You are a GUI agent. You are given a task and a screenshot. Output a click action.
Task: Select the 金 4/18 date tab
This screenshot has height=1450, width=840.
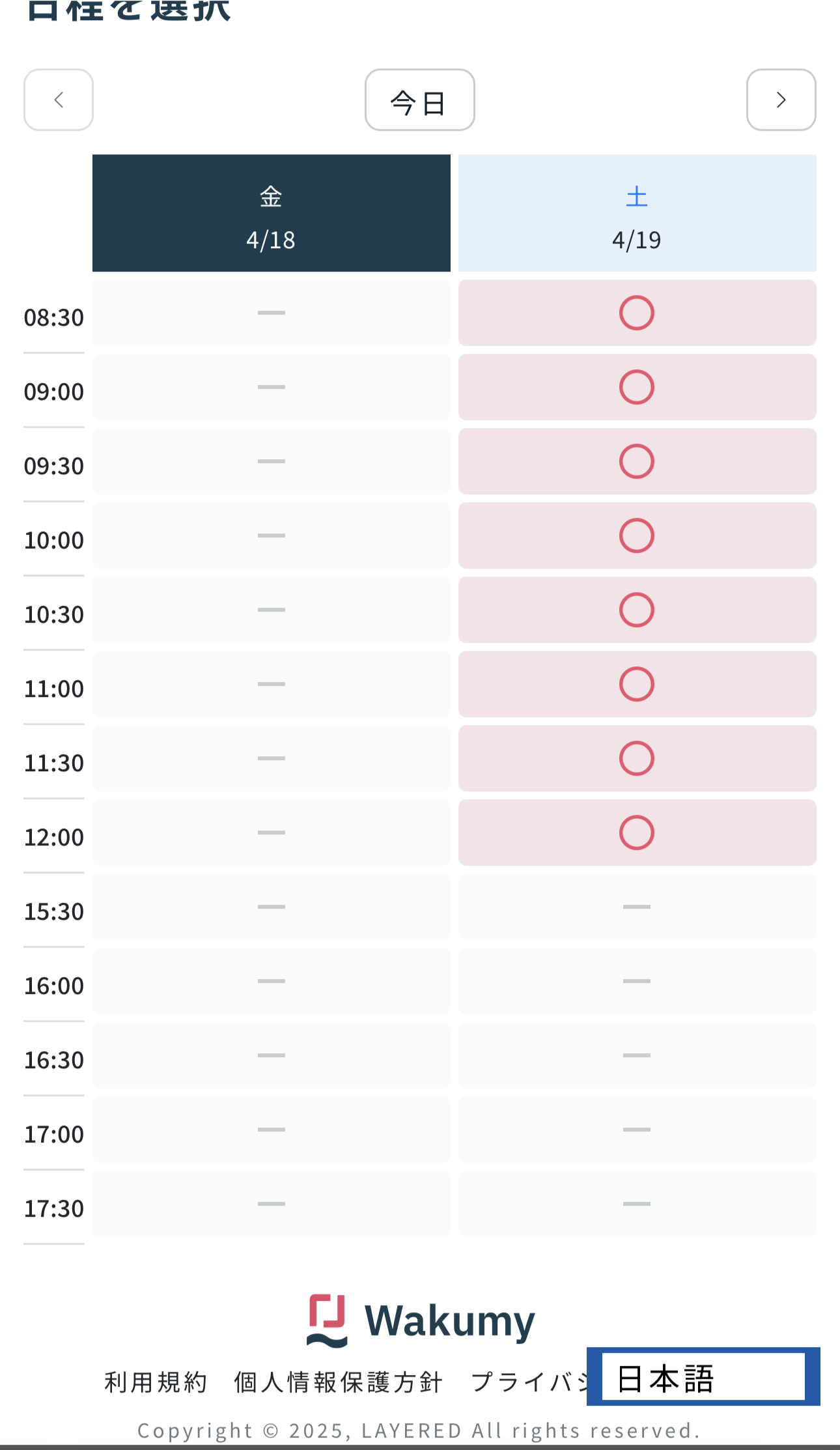click(x=272, y=213)
